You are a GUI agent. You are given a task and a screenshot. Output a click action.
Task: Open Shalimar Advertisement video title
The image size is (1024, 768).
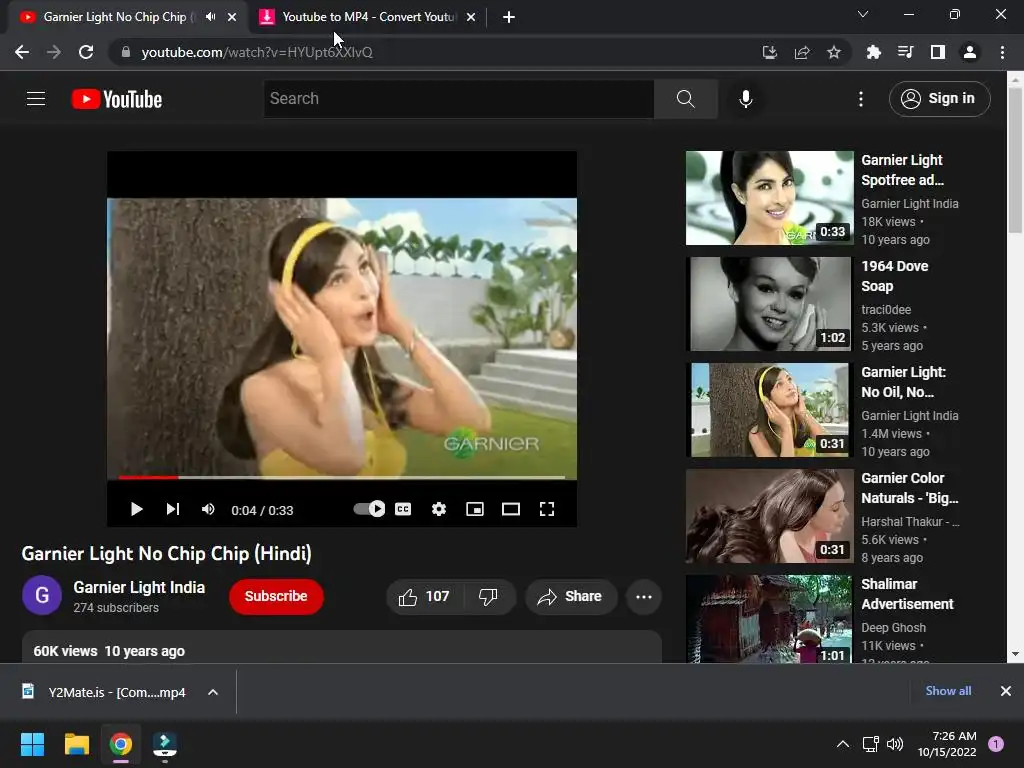[907, 594]
